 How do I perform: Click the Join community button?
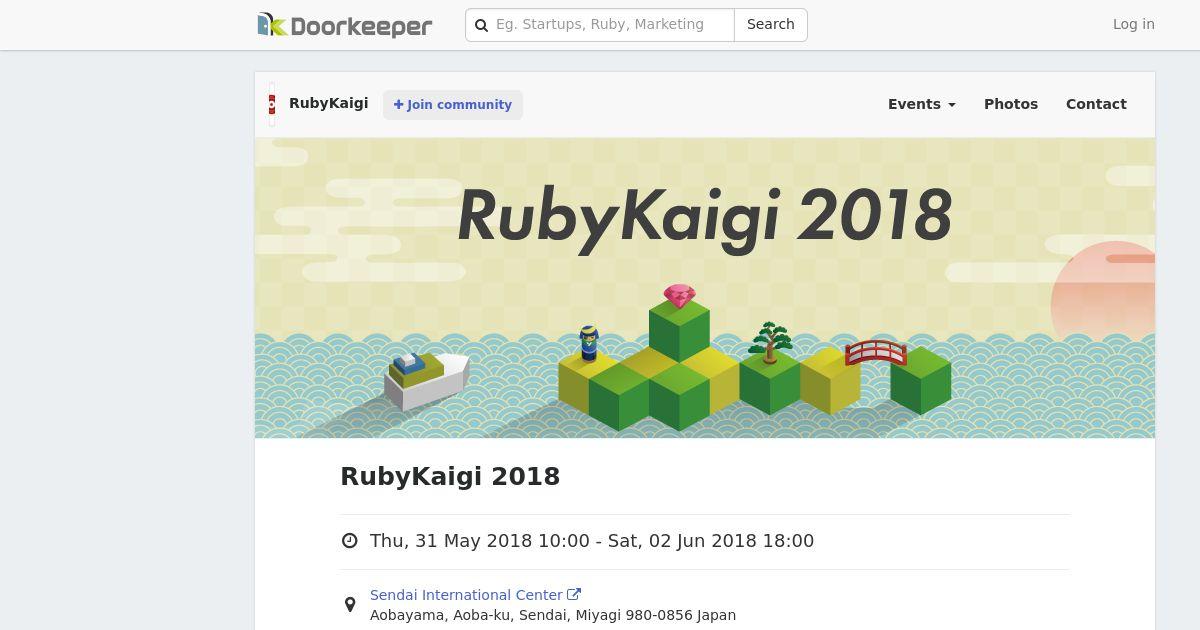pyautogui.click(x=453, y=105)
